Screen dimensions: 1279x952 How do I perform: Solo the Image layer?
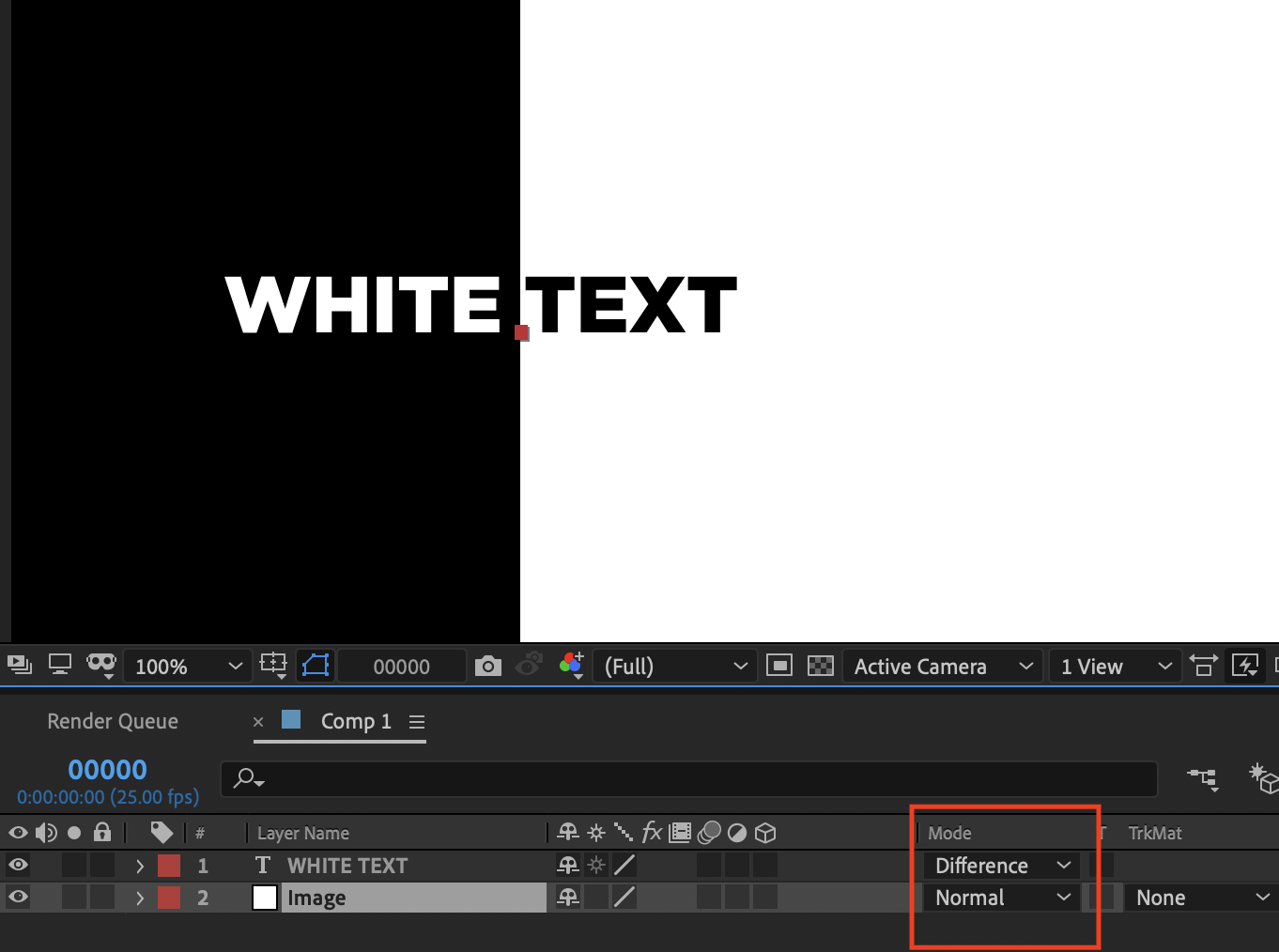(74, 897)
